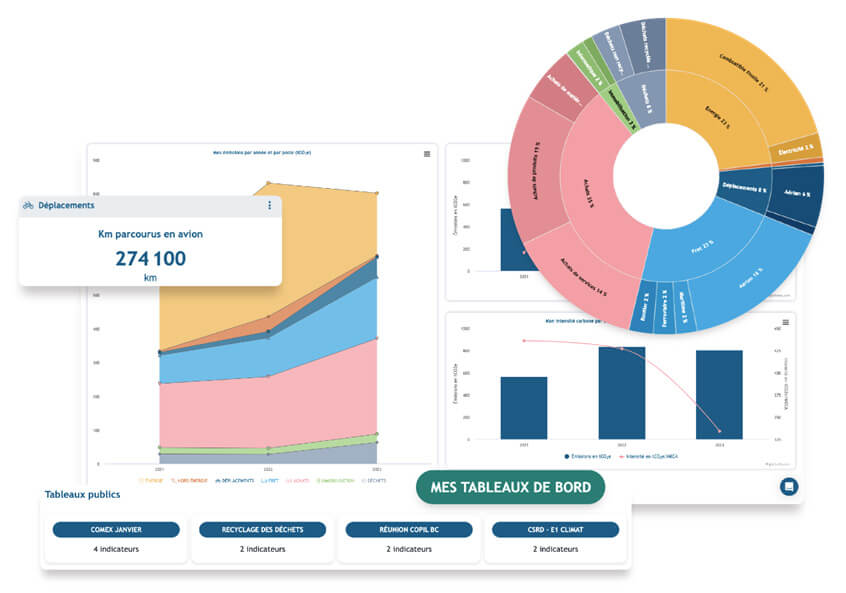Select the Achats de produits segment
Viewport: 846px width, 593px height.
click(536, 171)
